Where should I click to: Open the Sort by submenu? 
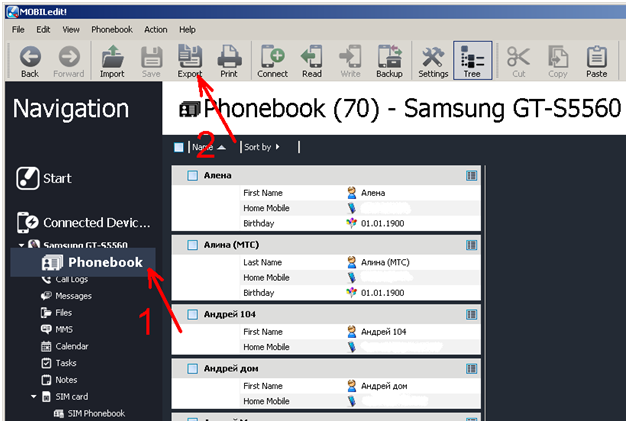click(262, 147)
